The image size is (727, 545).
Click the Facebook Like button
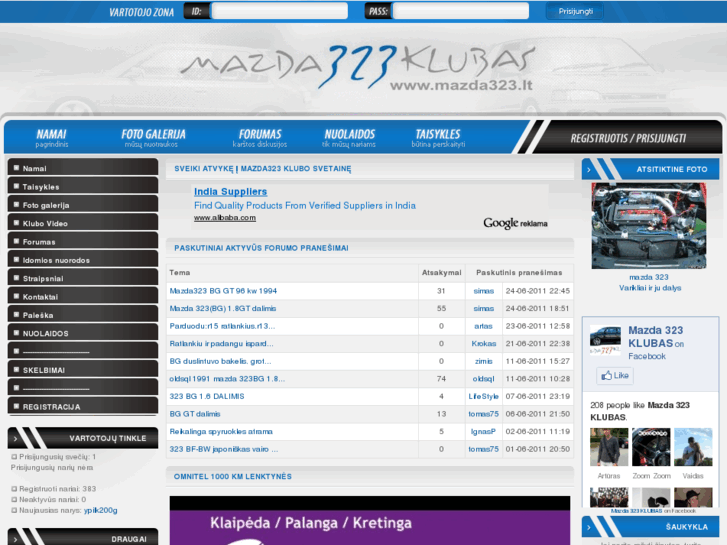pos(615,375)
